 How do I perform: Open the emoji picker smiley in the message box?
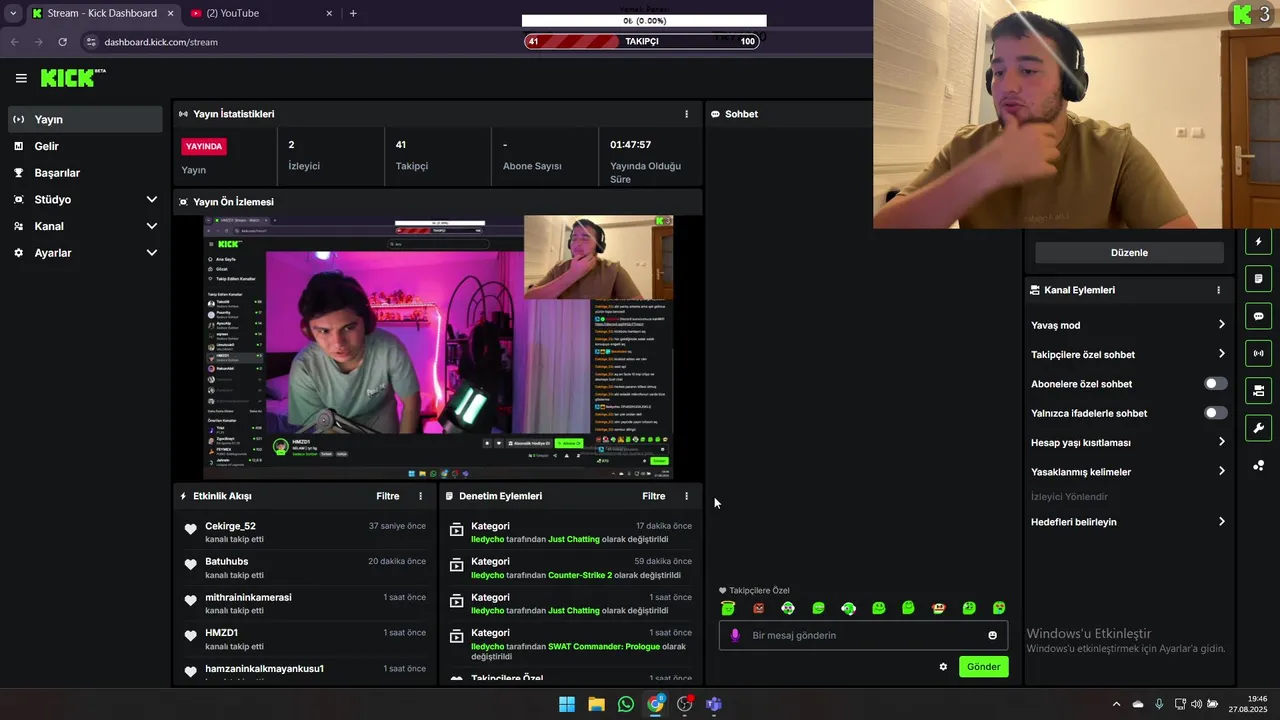click(x=992, y=635)
